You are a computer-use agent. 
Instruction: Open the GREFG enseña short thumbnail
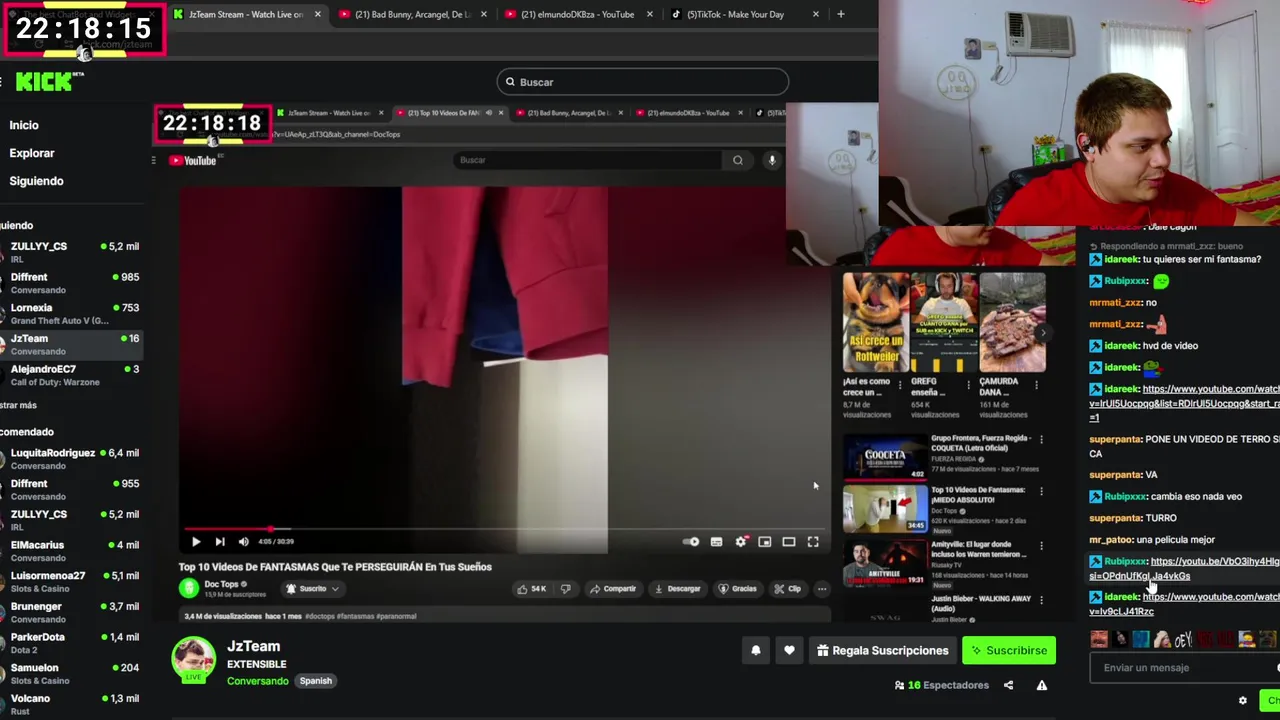(944, 322)
